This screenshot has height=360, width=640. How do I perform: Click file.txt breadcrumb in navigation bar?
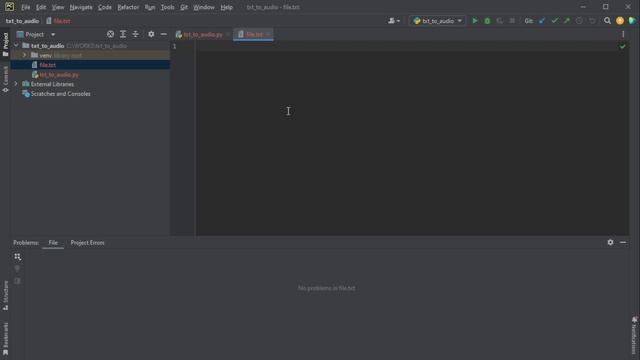click(58, 21)
